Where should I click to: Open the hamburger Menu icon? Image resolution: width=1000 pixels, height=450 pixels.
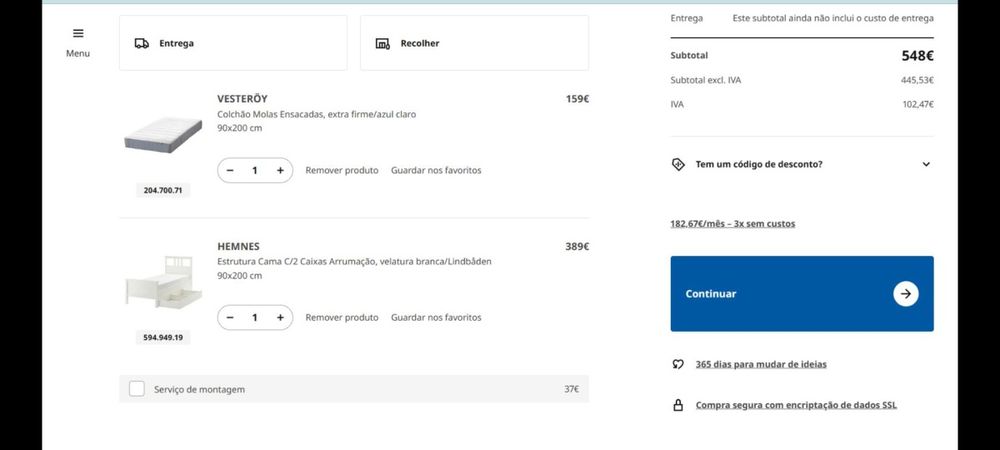pos(78,33)
